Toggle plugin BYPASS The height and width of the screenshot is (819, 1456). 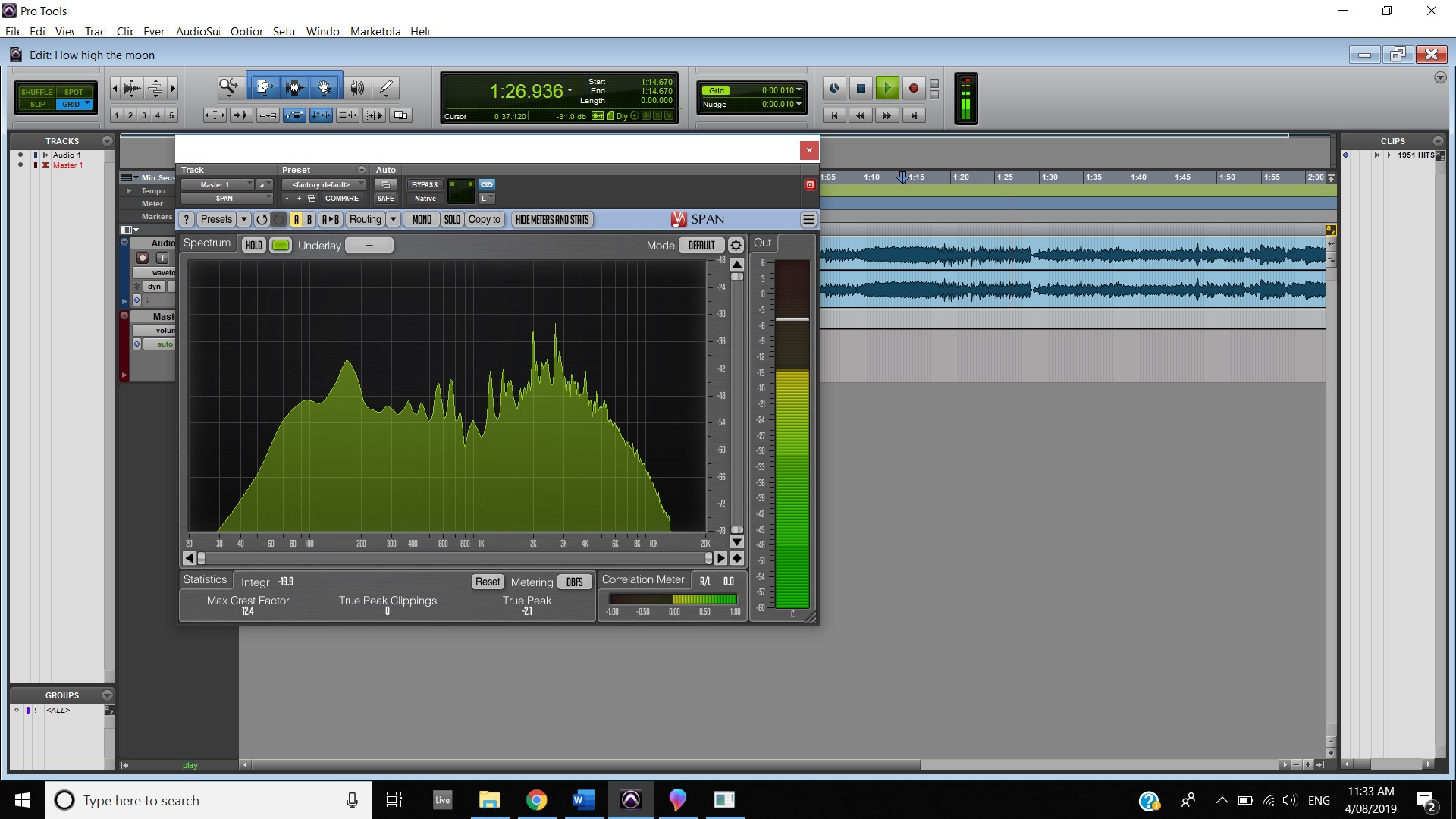pyautogui.click(x=425, y=185)
